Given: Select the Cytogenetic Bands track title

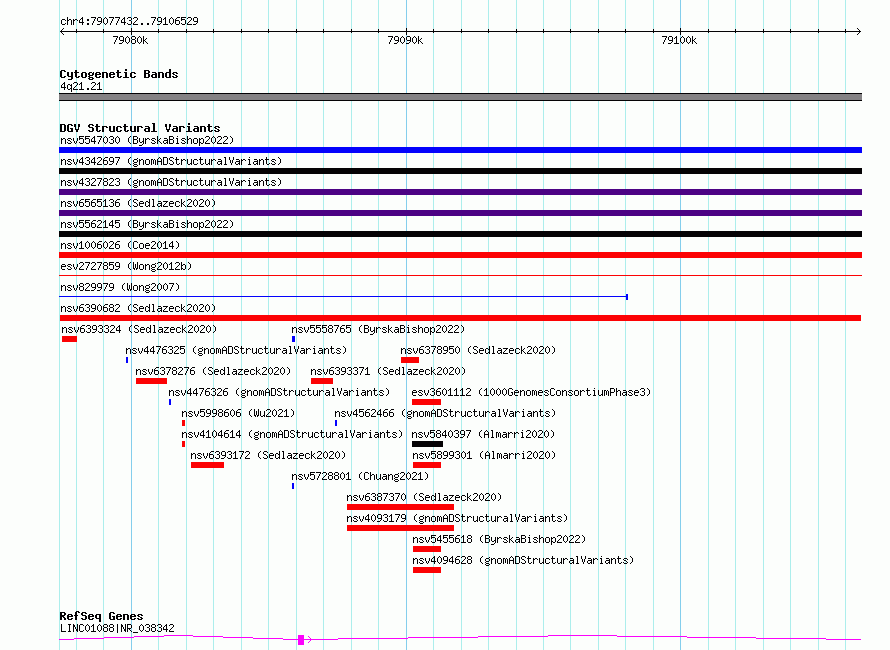Looking at the screenshot, I should pos(119,74).
